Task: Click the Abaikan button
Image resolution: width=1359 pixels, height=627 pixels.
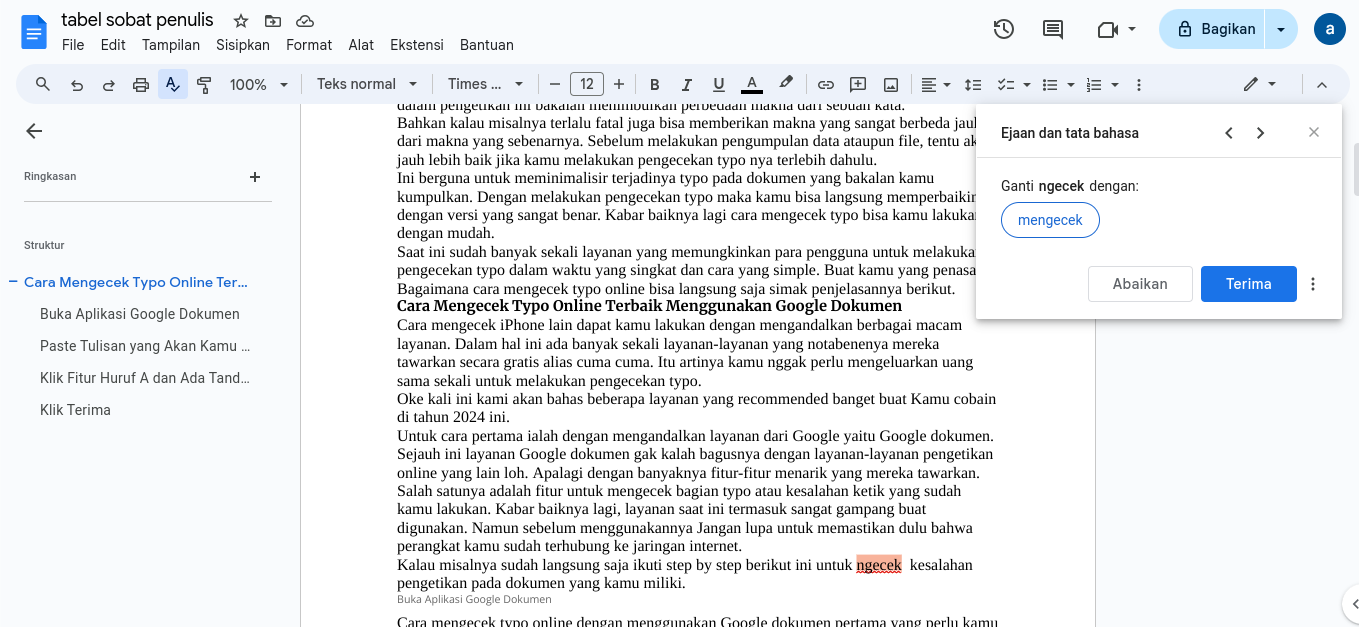Action: (x=1140, y=284)
